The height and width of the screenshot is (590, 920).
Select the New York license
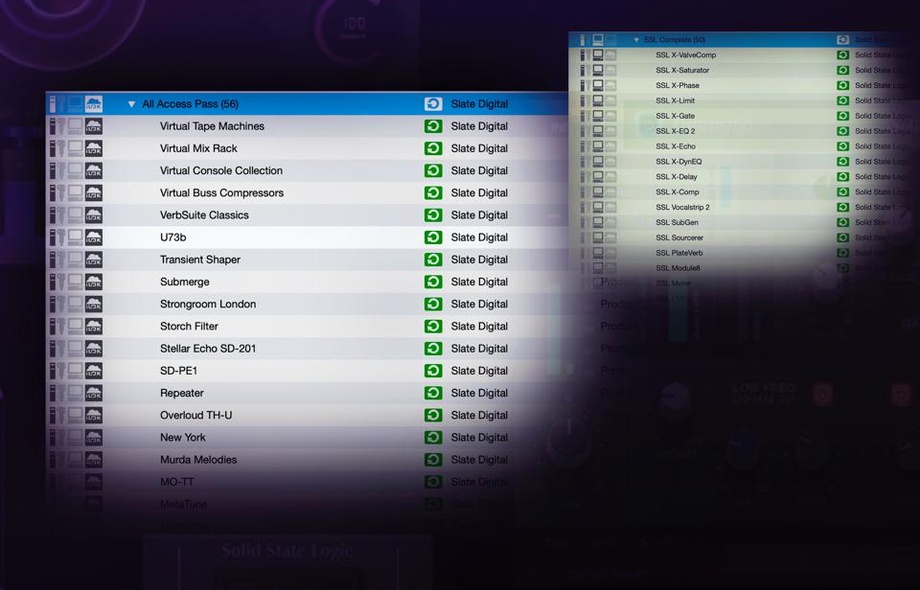[183, 438]
